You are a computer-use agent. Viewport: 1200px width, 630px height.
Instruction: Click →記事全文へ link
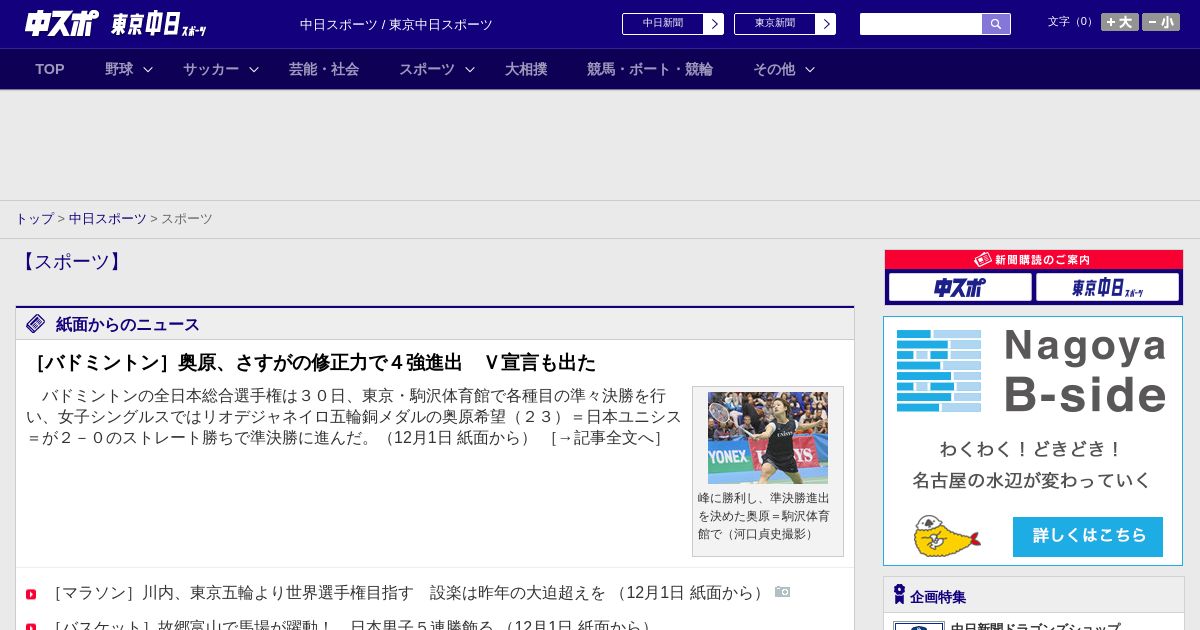[605, 438]
